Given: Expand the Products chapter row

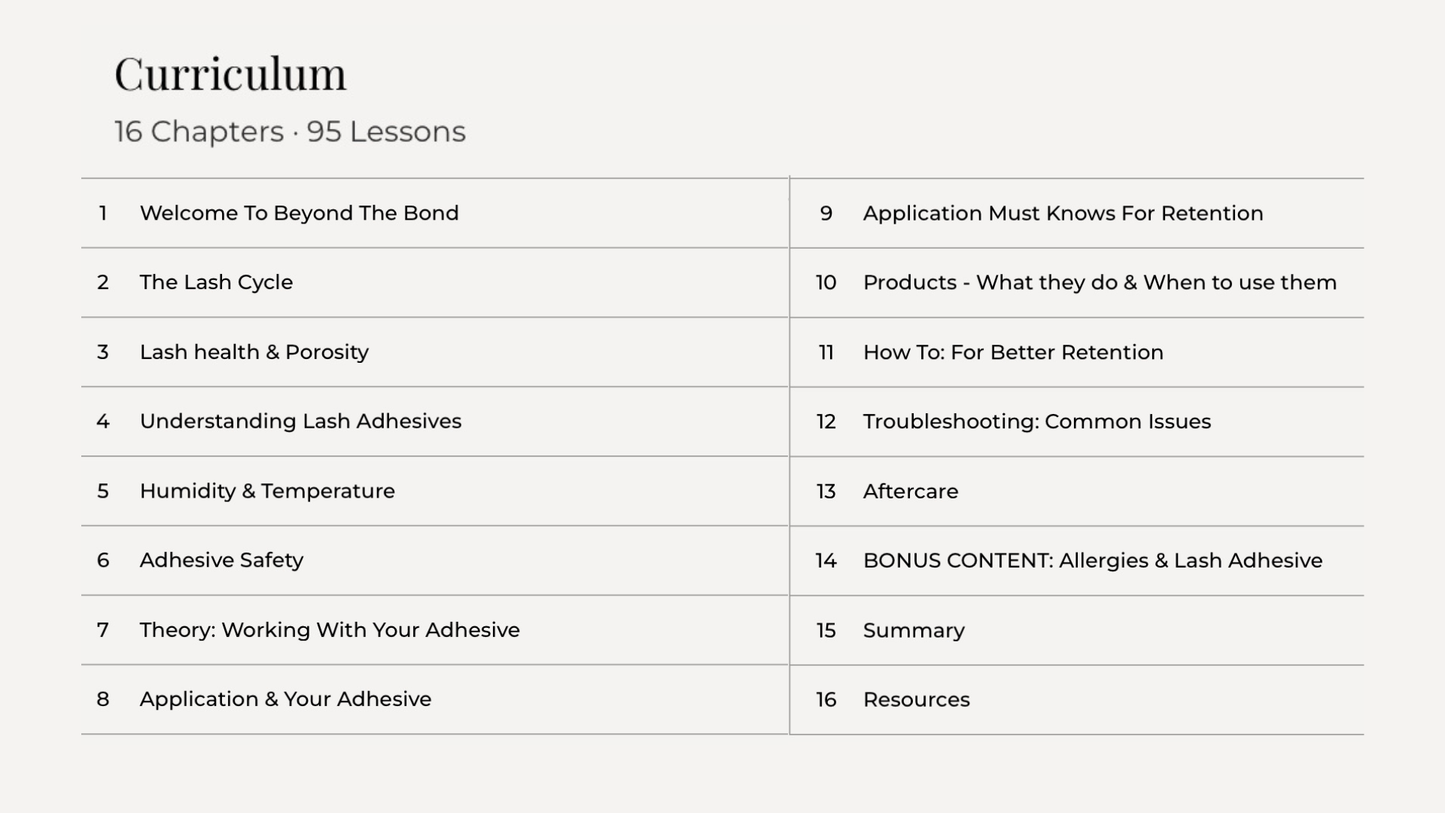Looking at the screenshot, I should pyautogui.click(x=1099, y=282).
